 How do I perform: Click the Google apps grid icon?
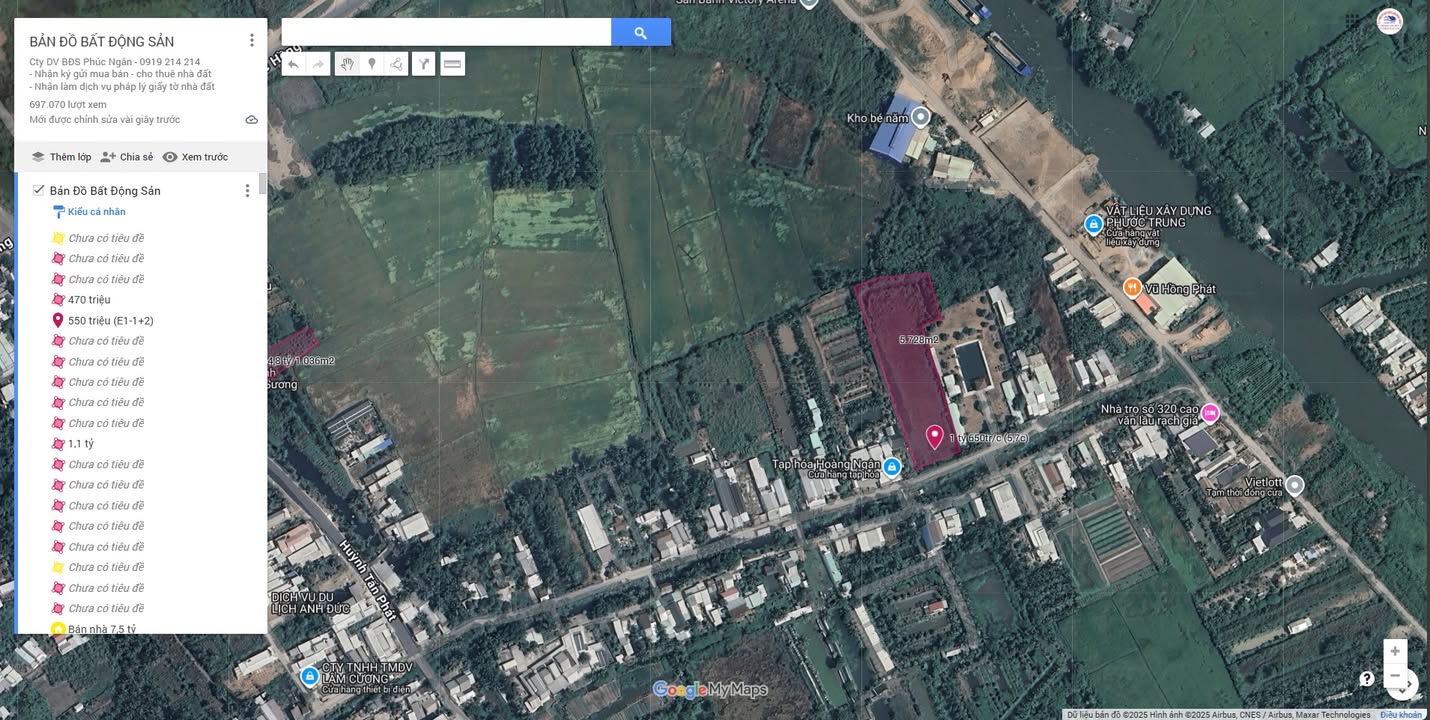(x=1352, y=22)
